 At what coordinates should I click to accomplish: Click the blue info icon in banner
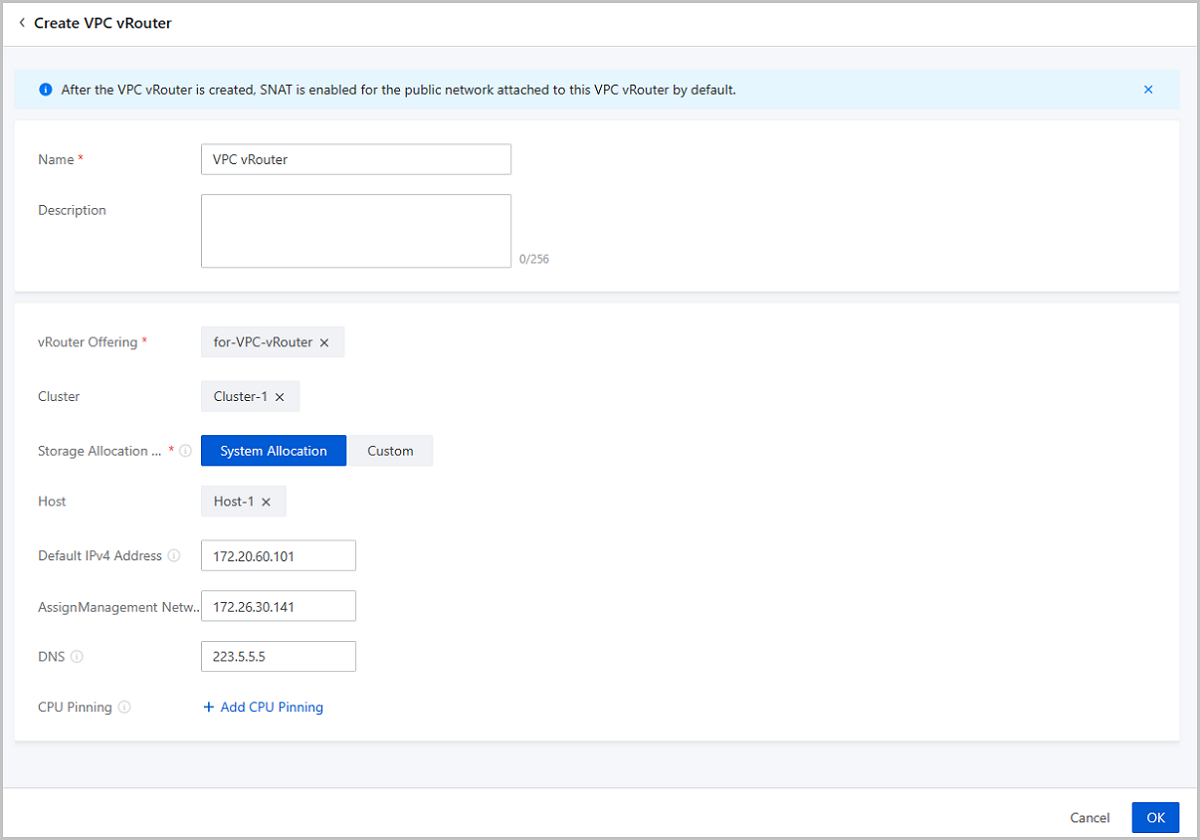click(x=45, y=90)
